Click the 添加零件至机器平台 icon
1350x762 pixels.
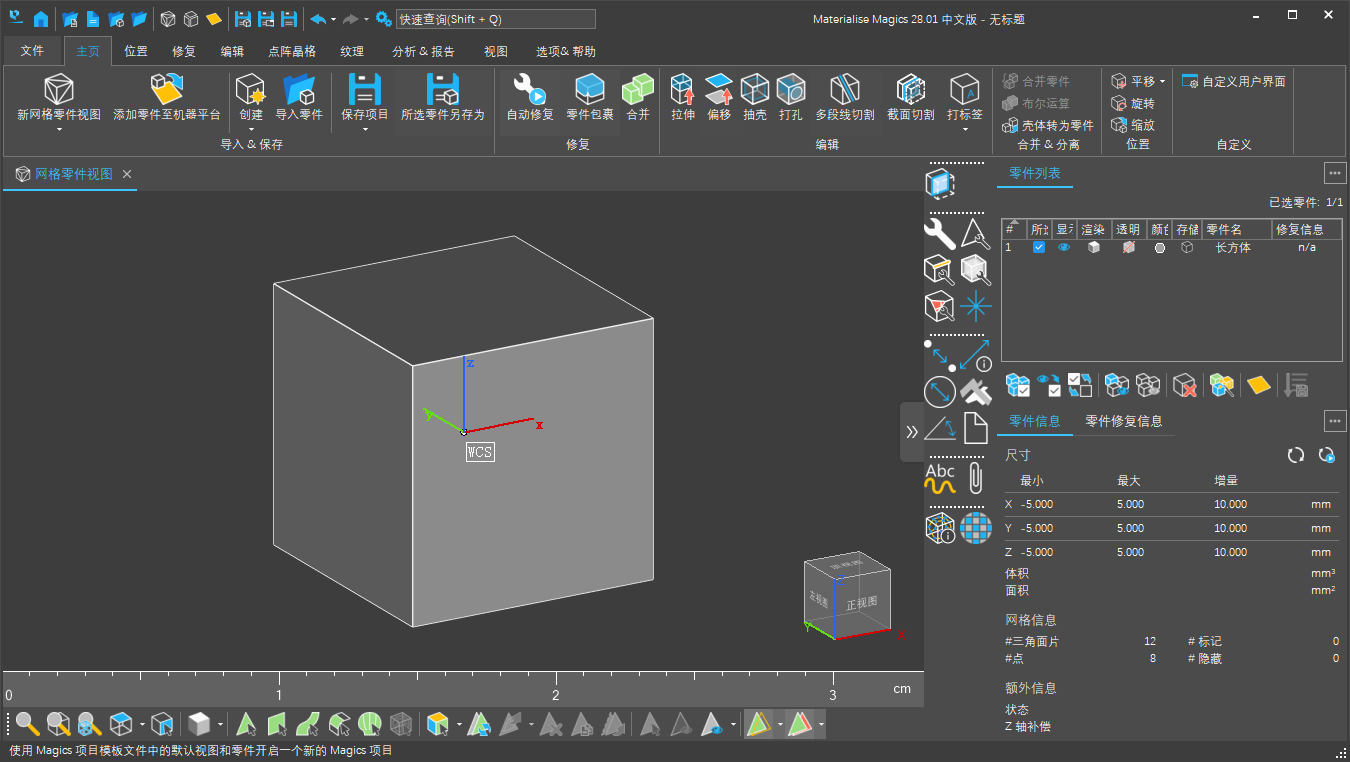(167, 97)
